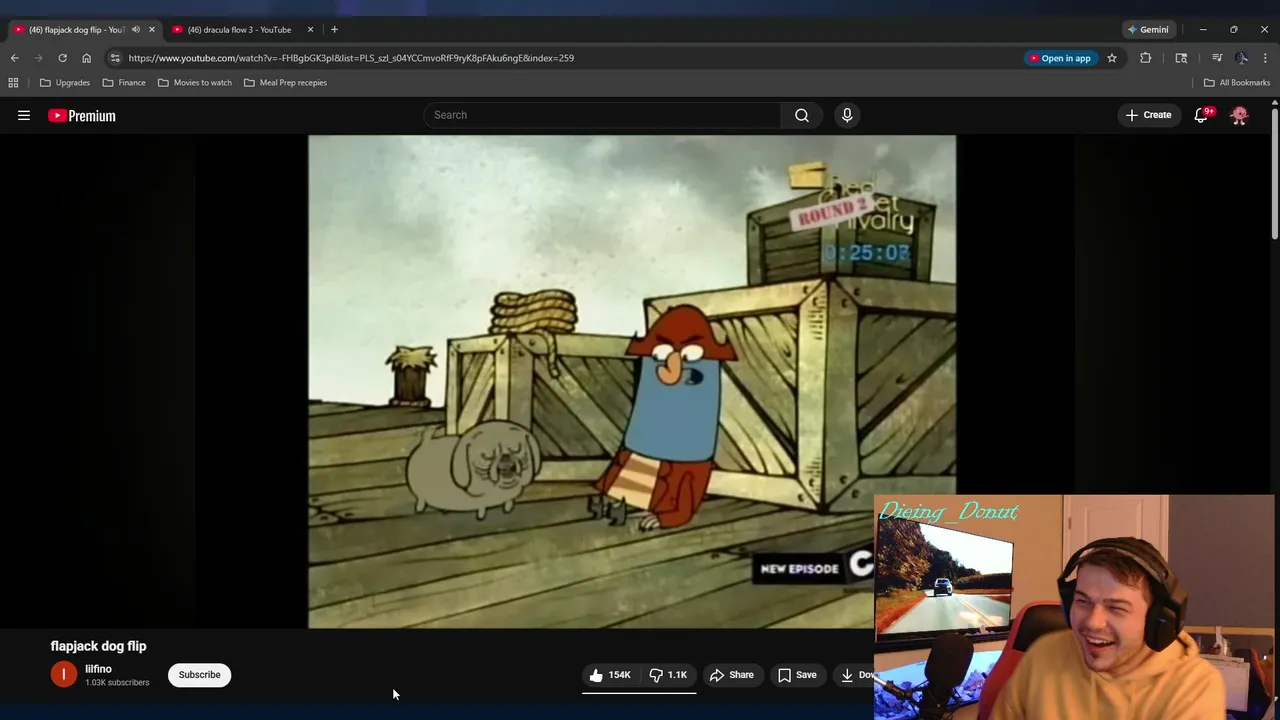Open YouTube account avatar menu

pos(1239,115)
